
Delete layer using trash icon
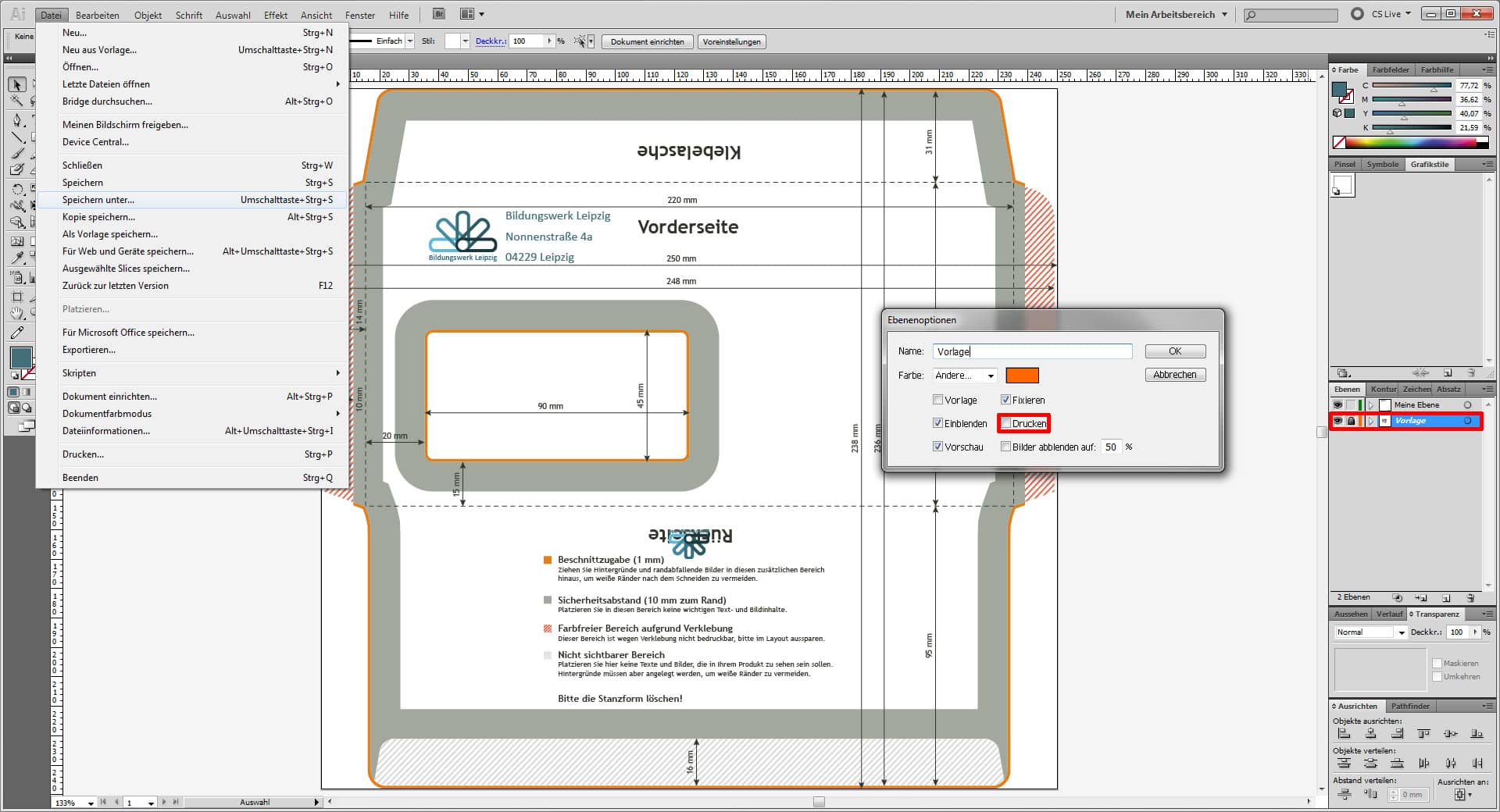tap(1470, 598)
